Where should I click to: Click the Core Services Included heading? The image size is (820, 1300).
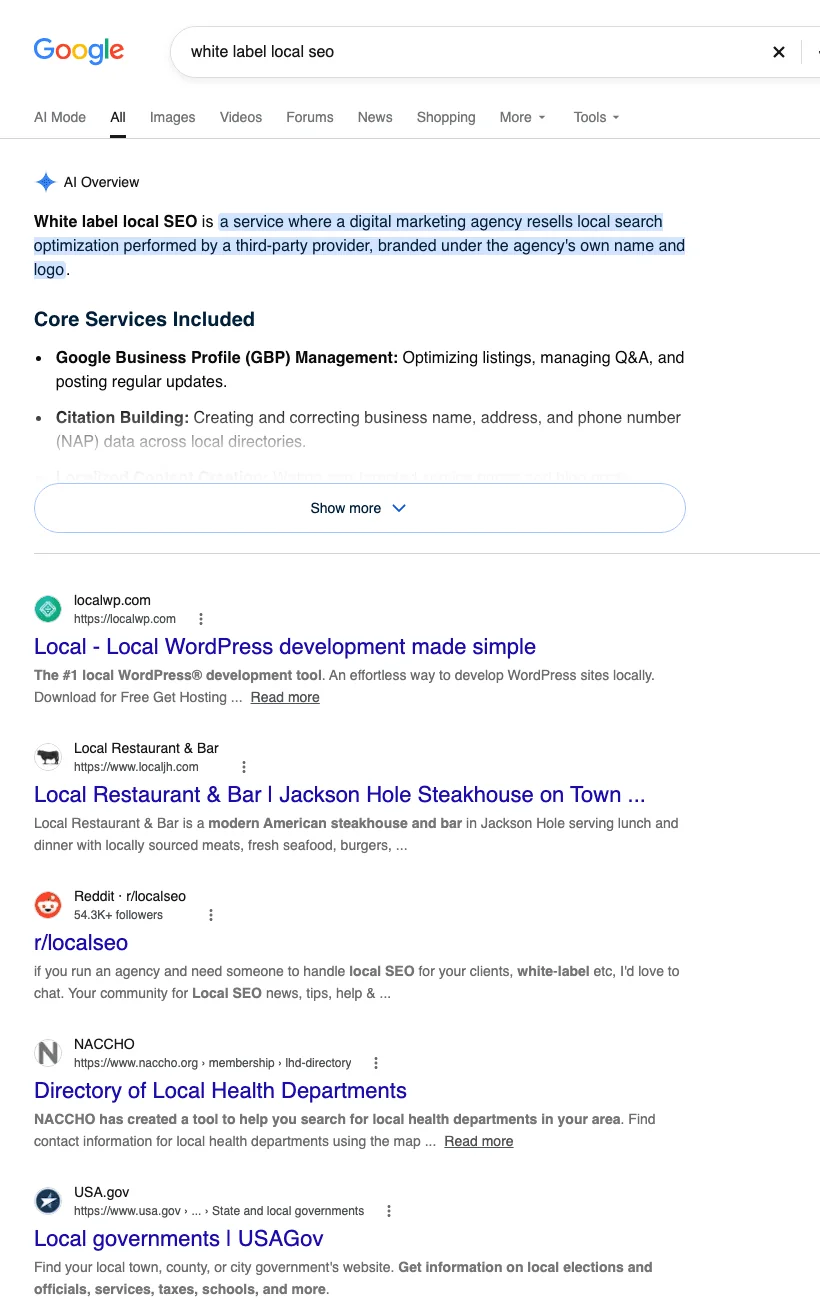point(144,319)
